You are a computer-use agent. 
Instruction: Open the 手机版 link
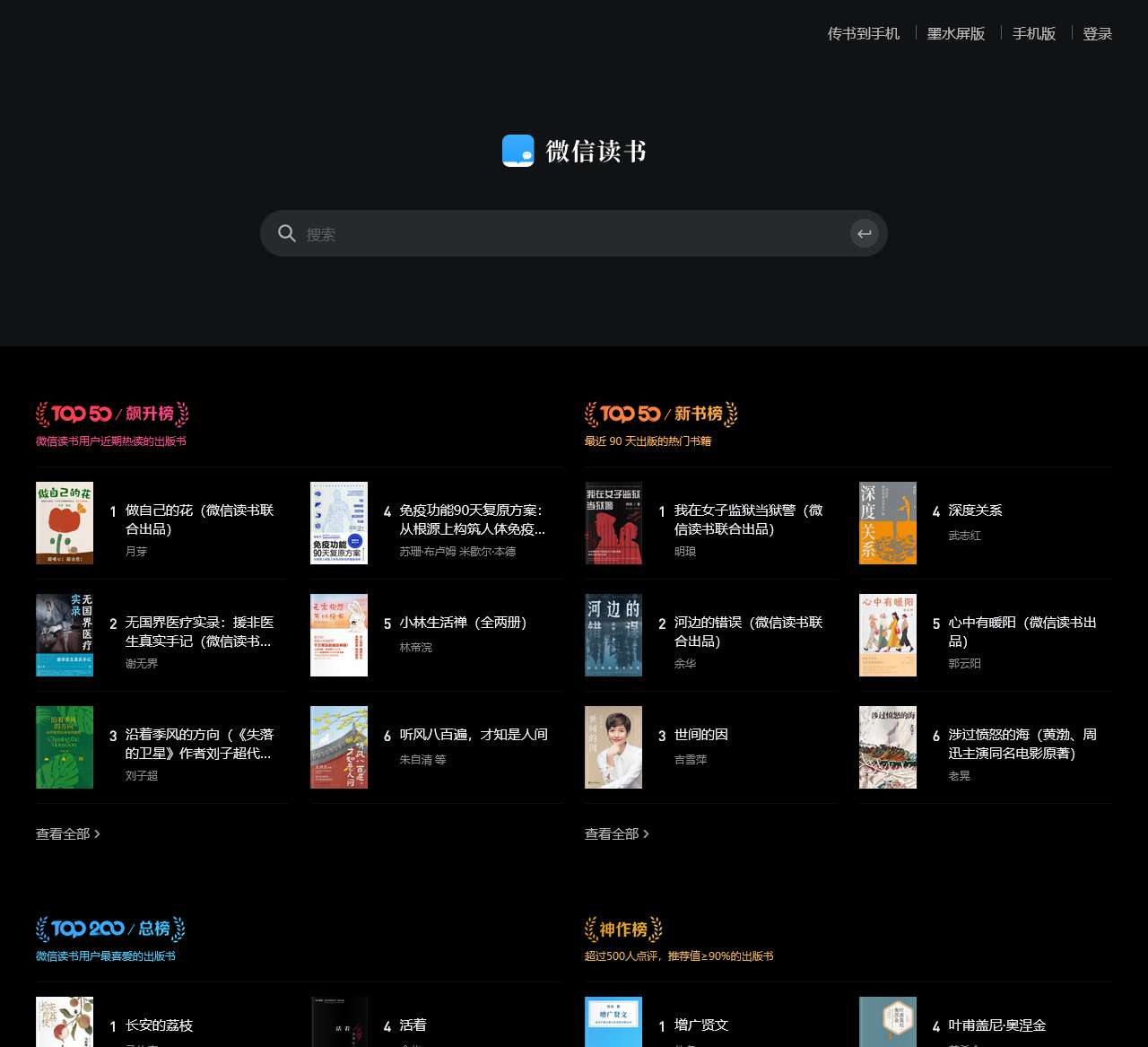pyautogui.click(x=1033, y=33)
